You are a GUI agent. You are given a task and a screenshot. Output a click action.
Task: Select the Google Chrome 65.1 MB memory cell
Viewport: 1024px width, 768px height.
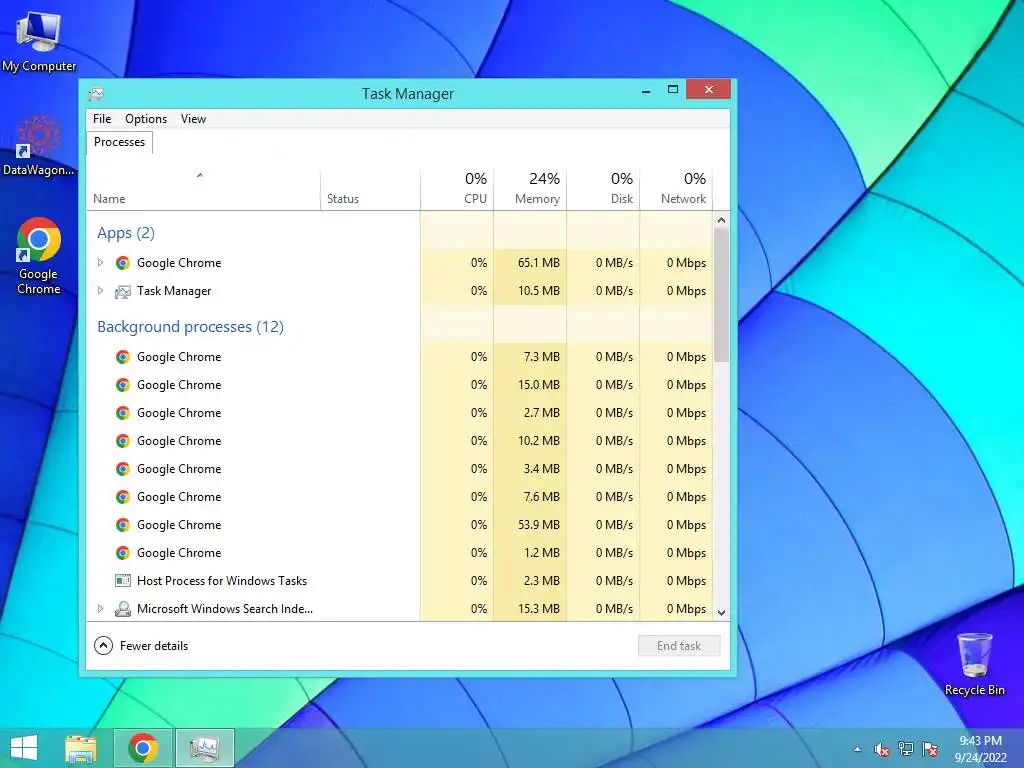pos(530,263)
